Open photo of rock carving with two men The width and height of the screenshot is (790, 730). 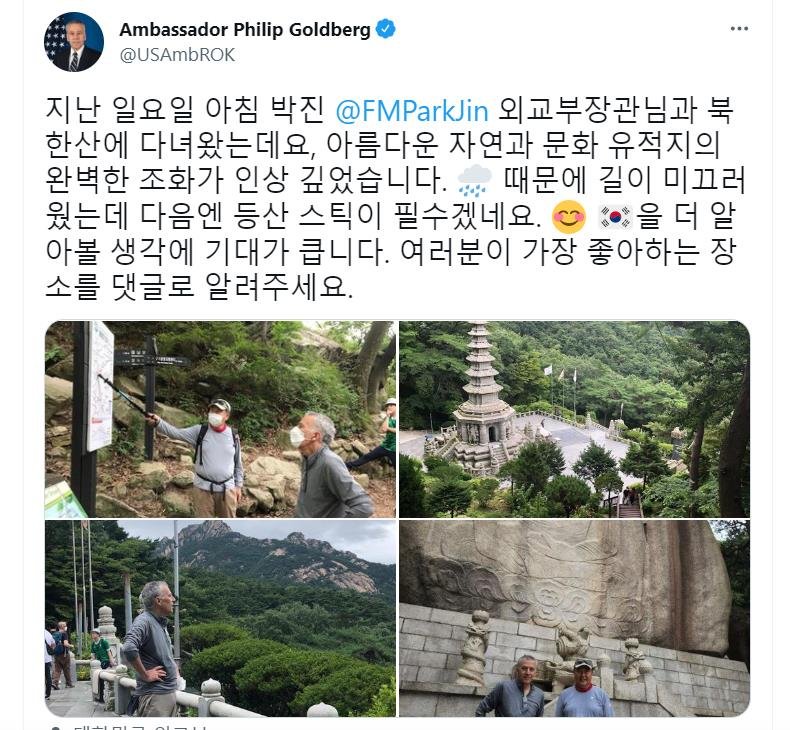[x=574, y=618]
